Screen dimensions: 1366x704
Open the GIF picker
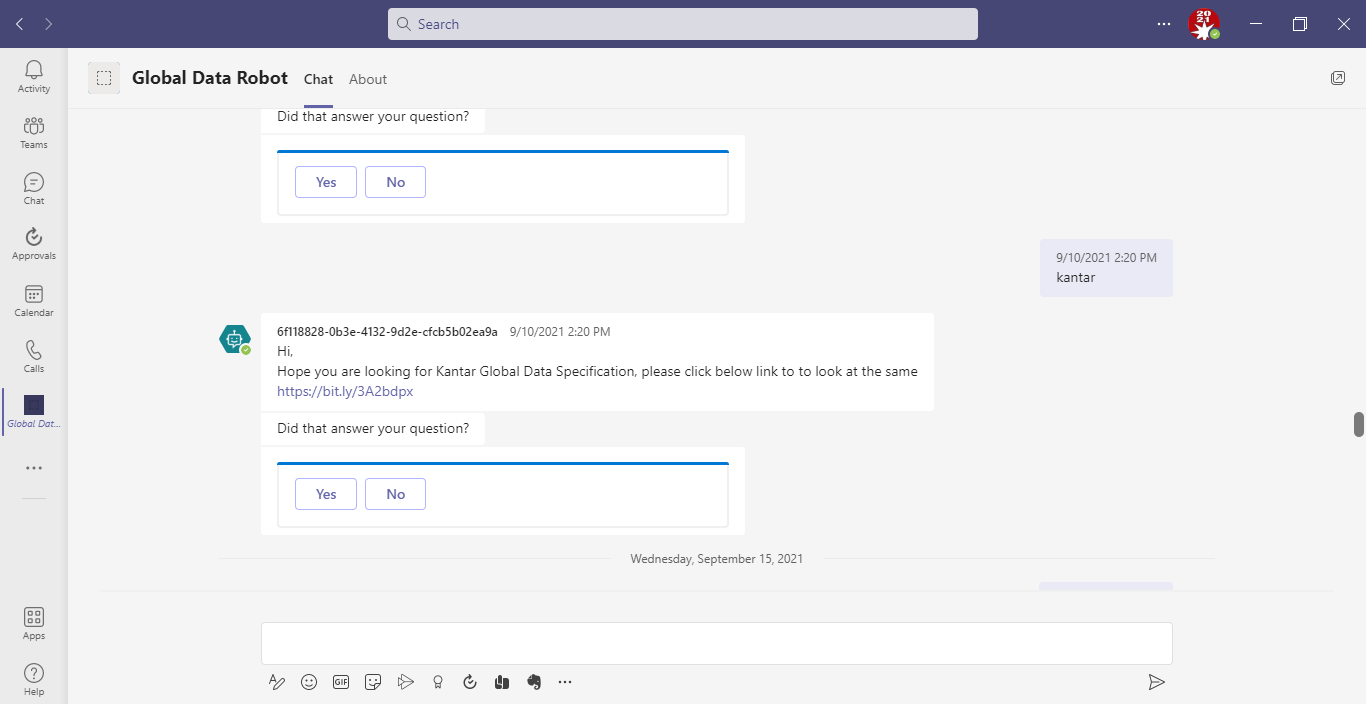pos(341,682)
